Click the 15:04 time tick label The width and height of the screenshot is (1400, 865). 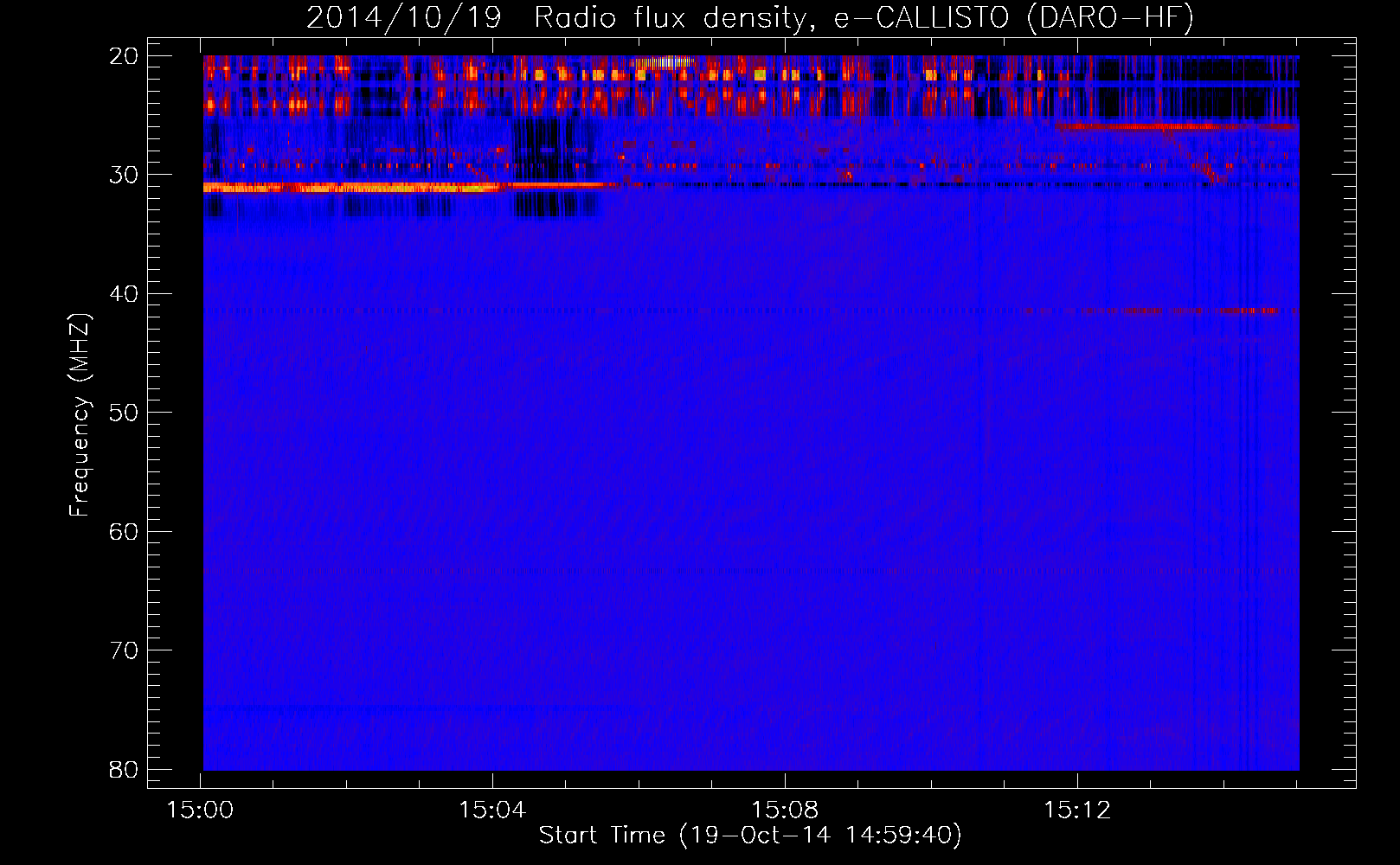pos(492,811)
